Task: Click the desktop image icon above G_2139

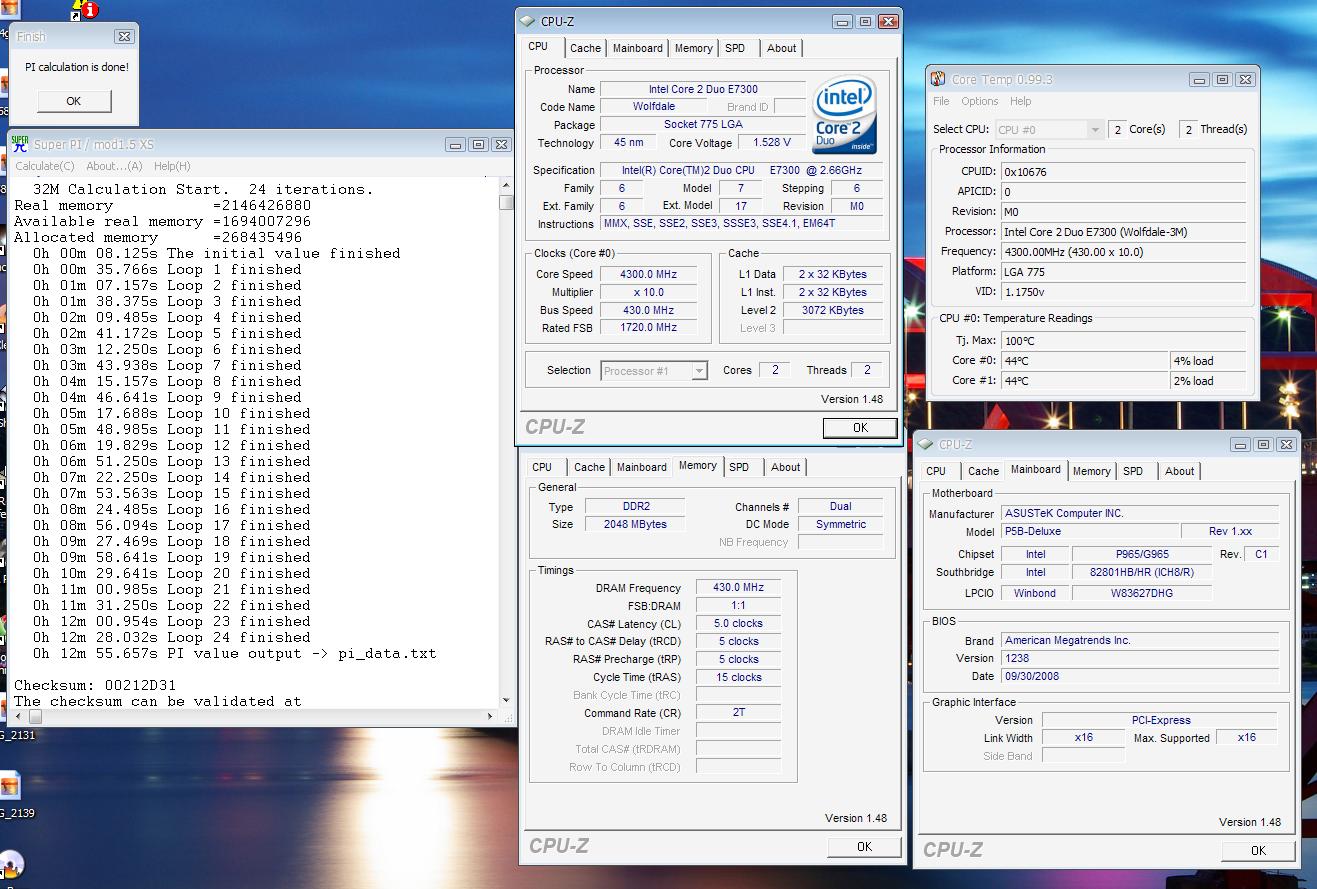Action: [x=8, y=786]
